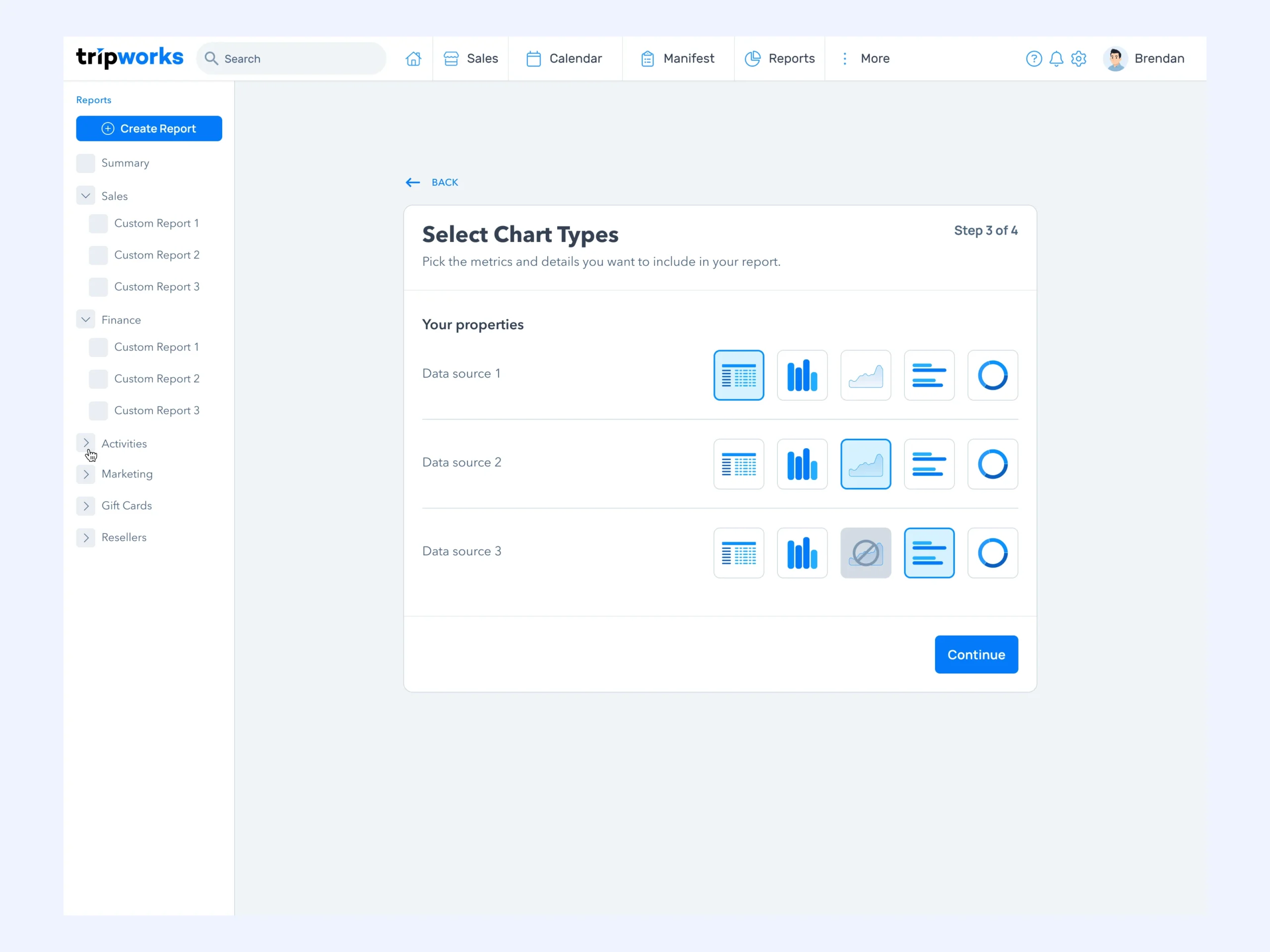Click the Create Report button
The height and width of the screenshot is (952, 1270).
point(149,128)
